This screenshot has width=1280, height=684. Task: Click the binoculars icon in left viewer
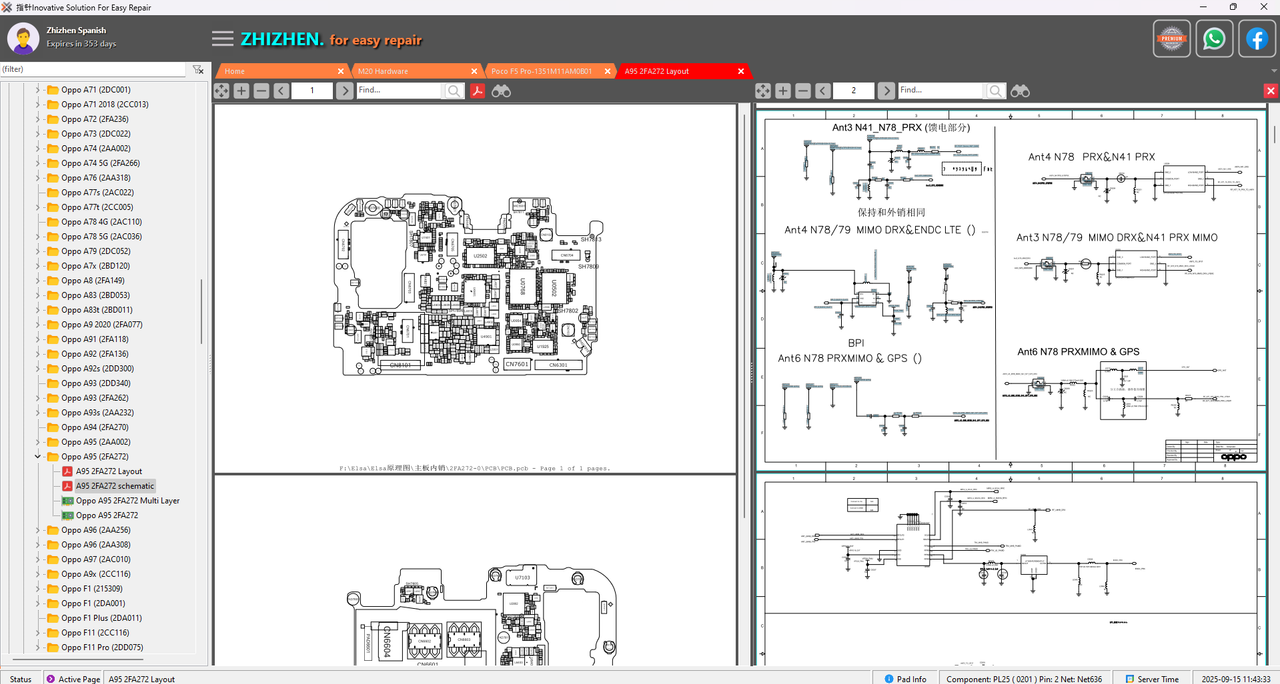coord(501,91)
